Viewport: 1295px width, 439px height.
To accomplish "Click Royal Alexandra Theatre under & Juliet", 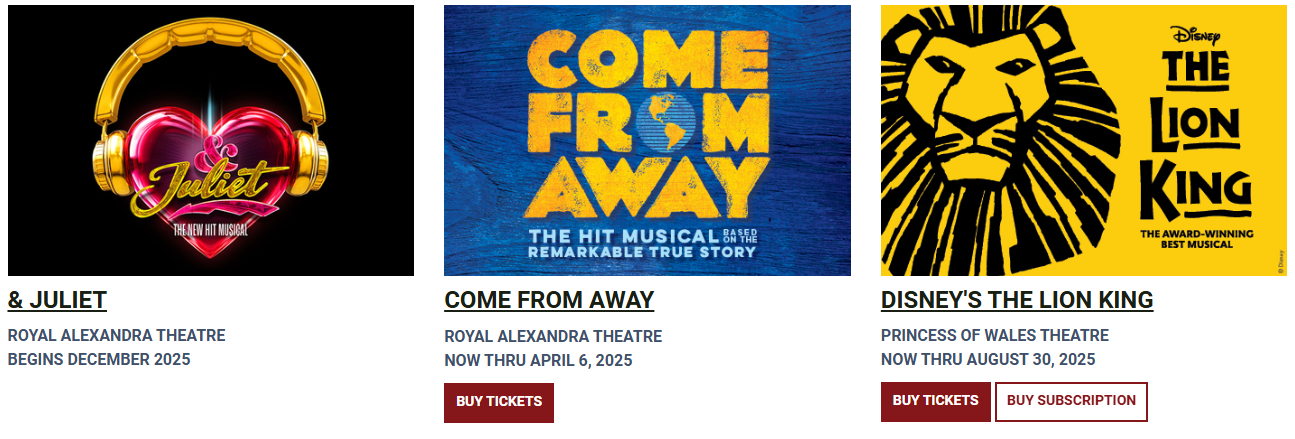I will (x=117, y=336).
